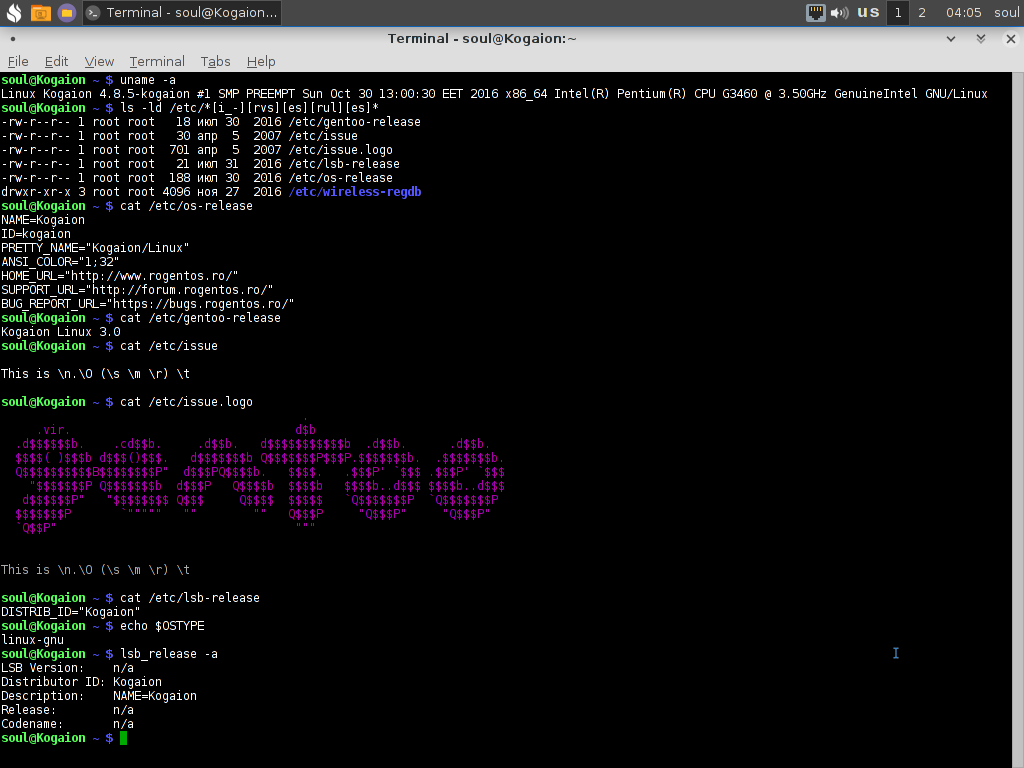Image resolution: width=1024 pixels, height=768 pixels.
Task: Click the 'ID=kogaion' output line
Action: [36, 234]
